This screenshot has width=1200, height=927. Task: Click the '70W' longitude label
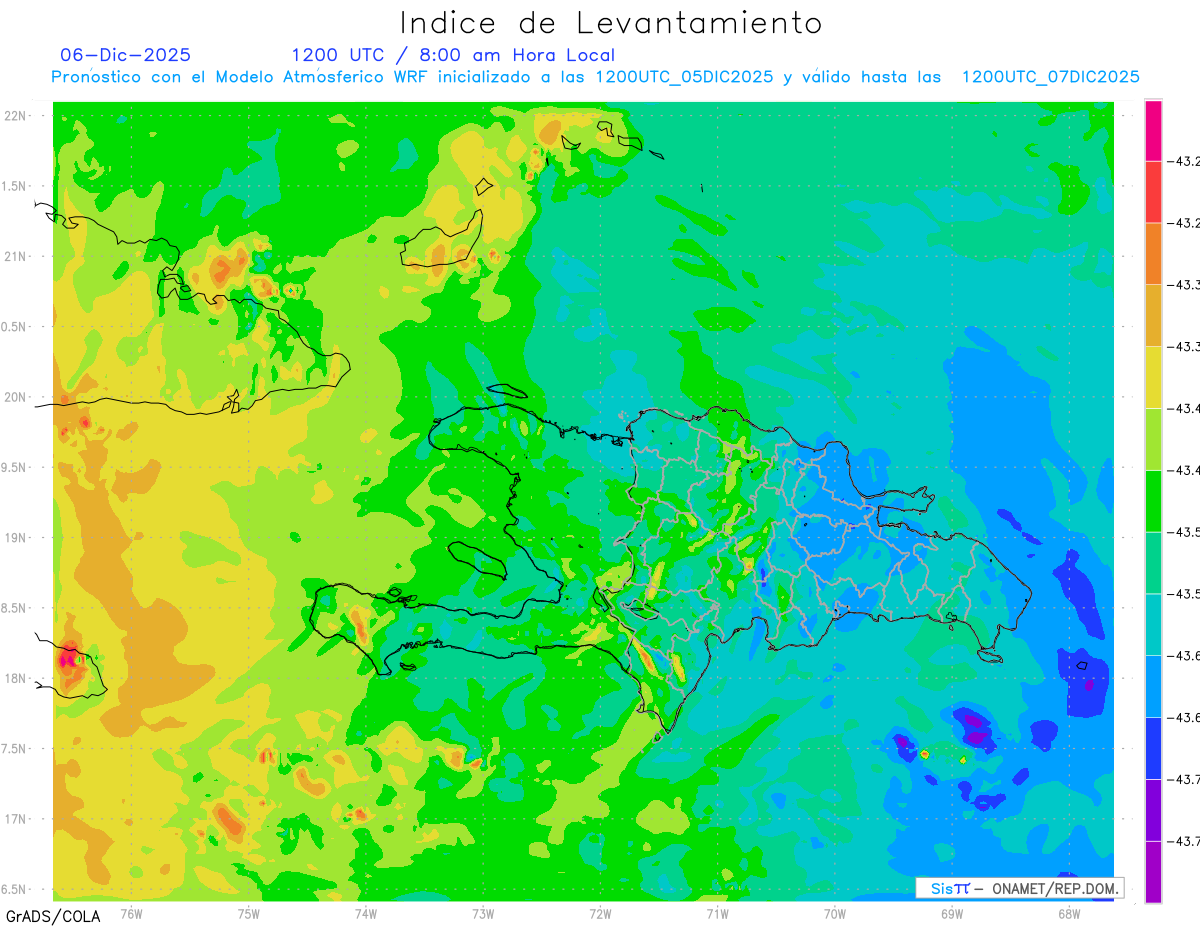coord(835,913)
